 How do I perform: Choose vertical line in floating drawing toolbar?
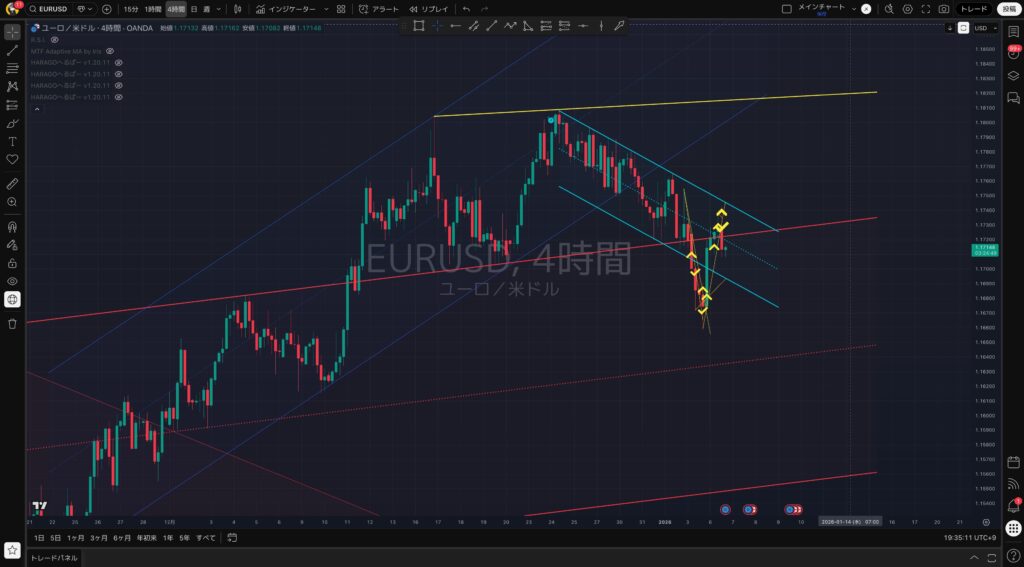[601, 26]
